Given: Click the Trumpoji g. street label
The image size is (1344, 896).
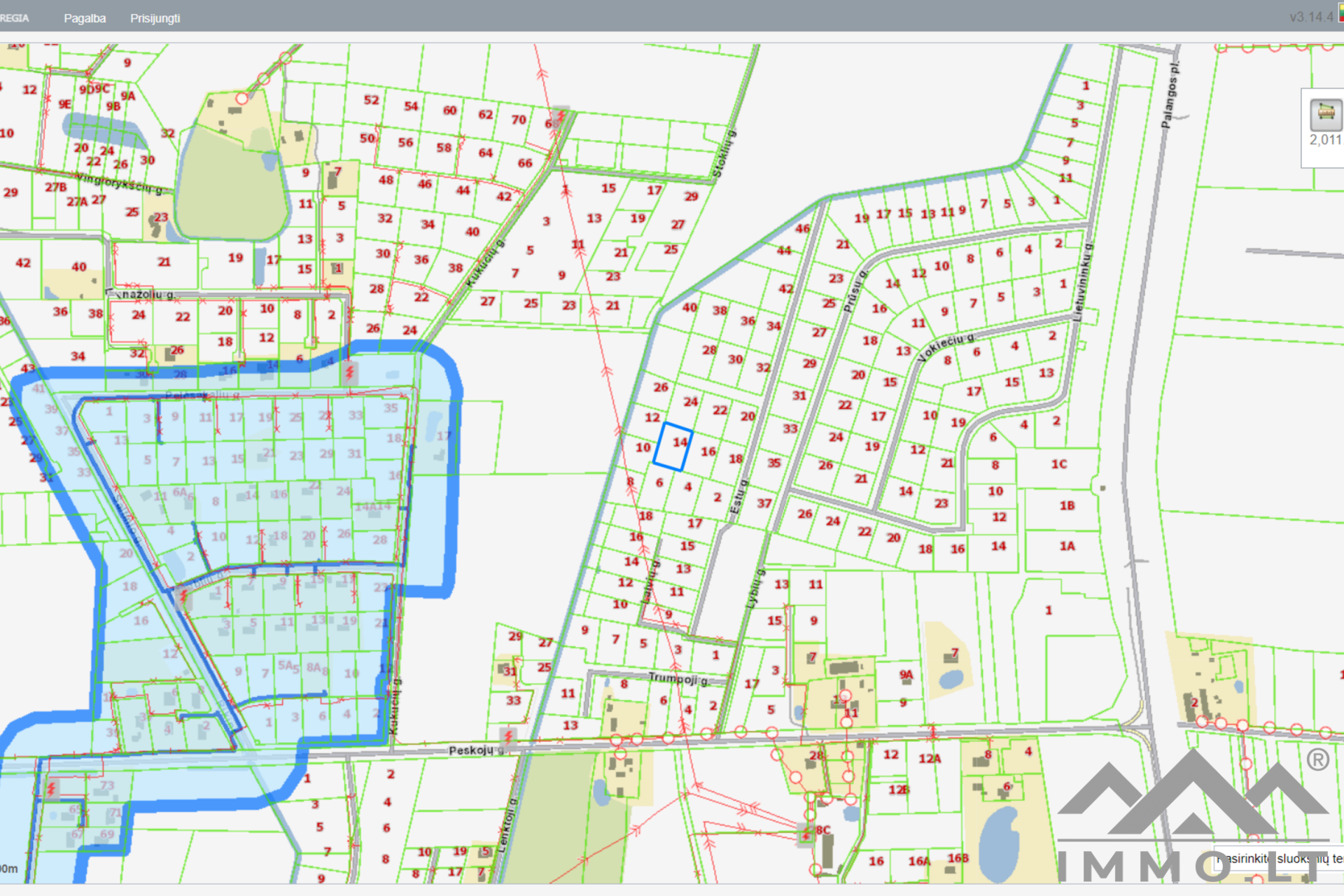Looking at the screenshot, I should point(678,678).
